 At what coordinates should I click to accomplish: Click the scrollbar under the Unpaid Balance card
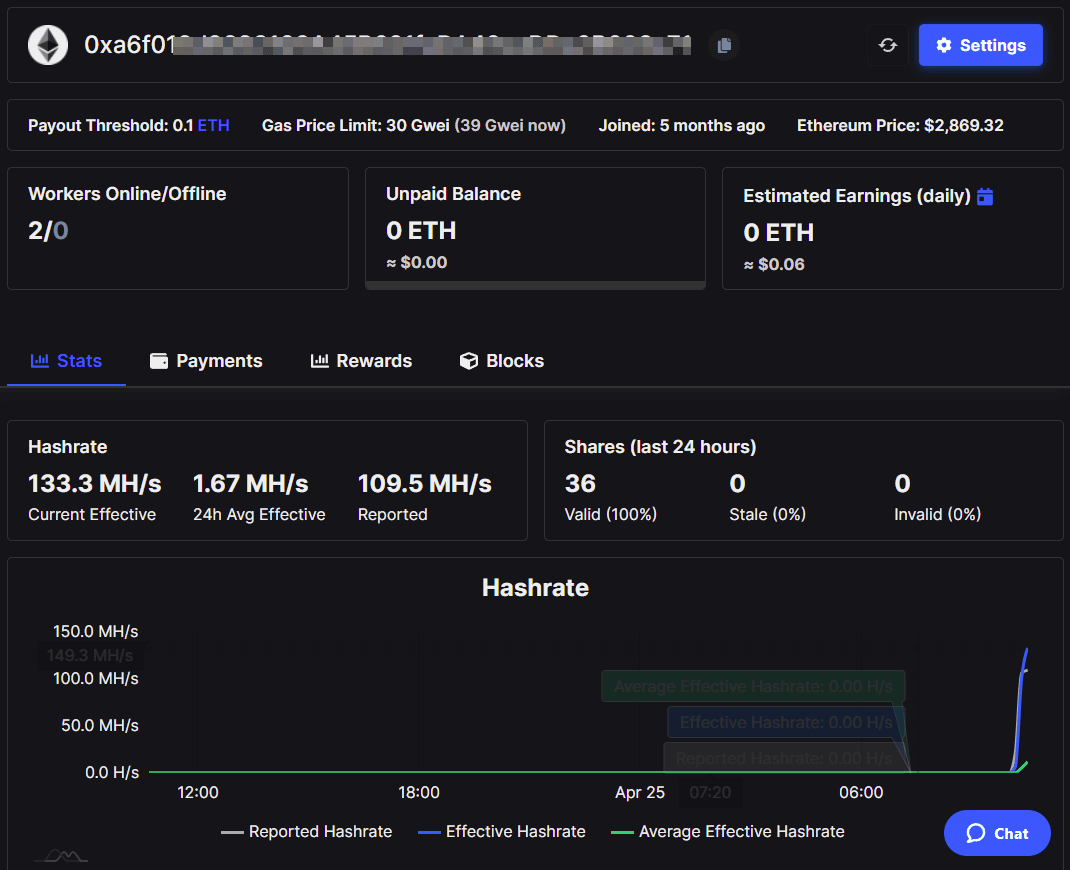[x=535, y=287]
